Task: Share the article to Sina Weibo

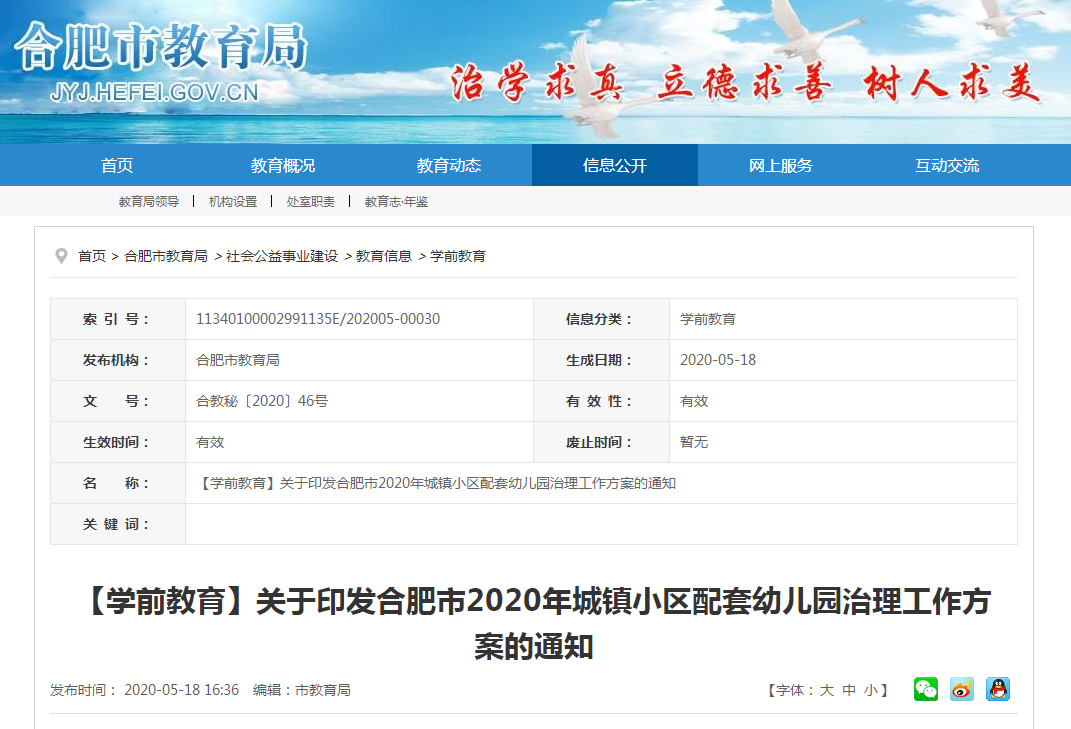Action: pos(961,689)
